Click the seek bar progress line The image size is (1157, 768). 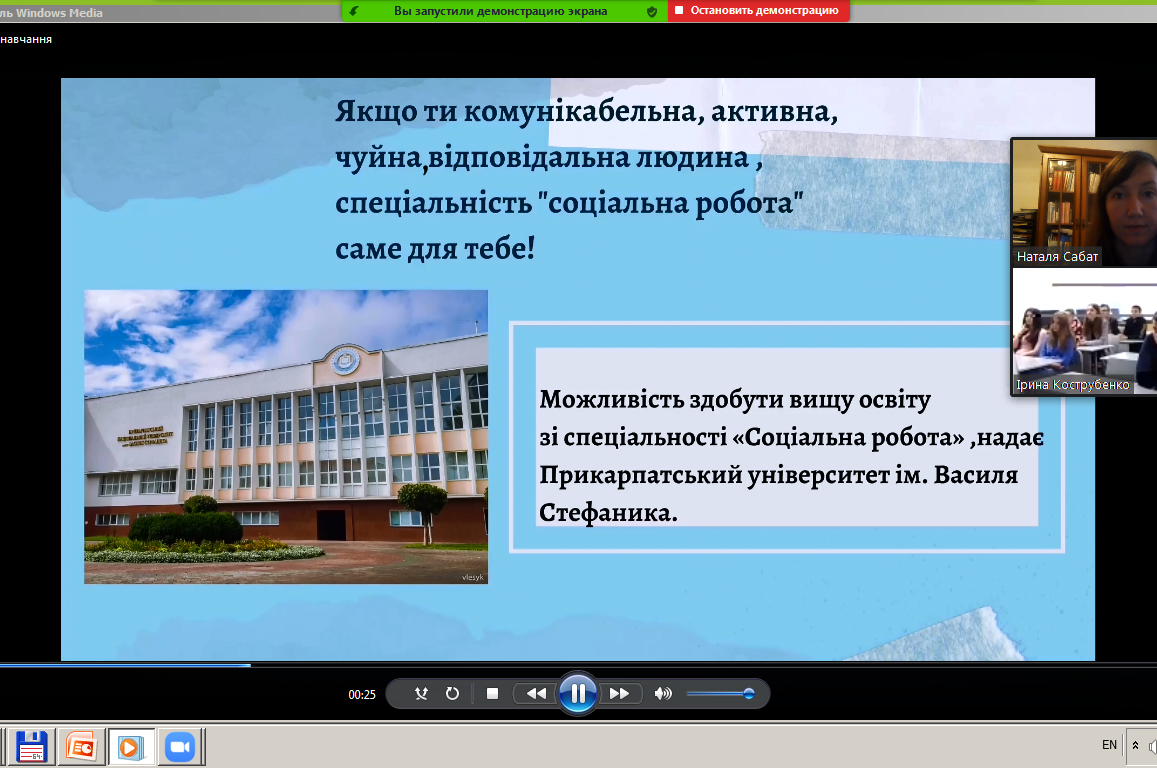click(125, 664)
